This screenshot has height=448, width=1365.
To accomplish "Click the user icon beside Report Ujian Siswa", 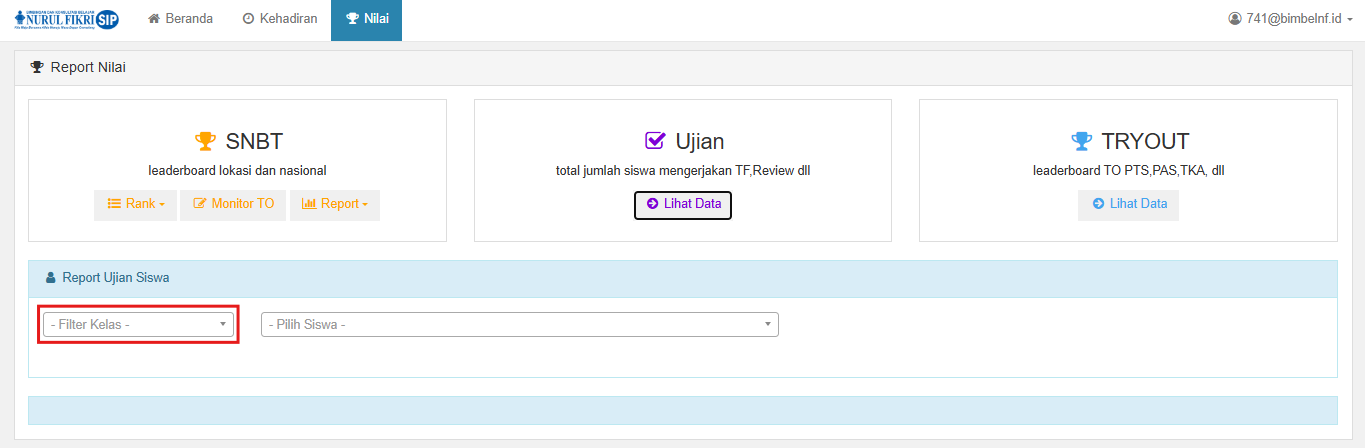I will [50, 278].
